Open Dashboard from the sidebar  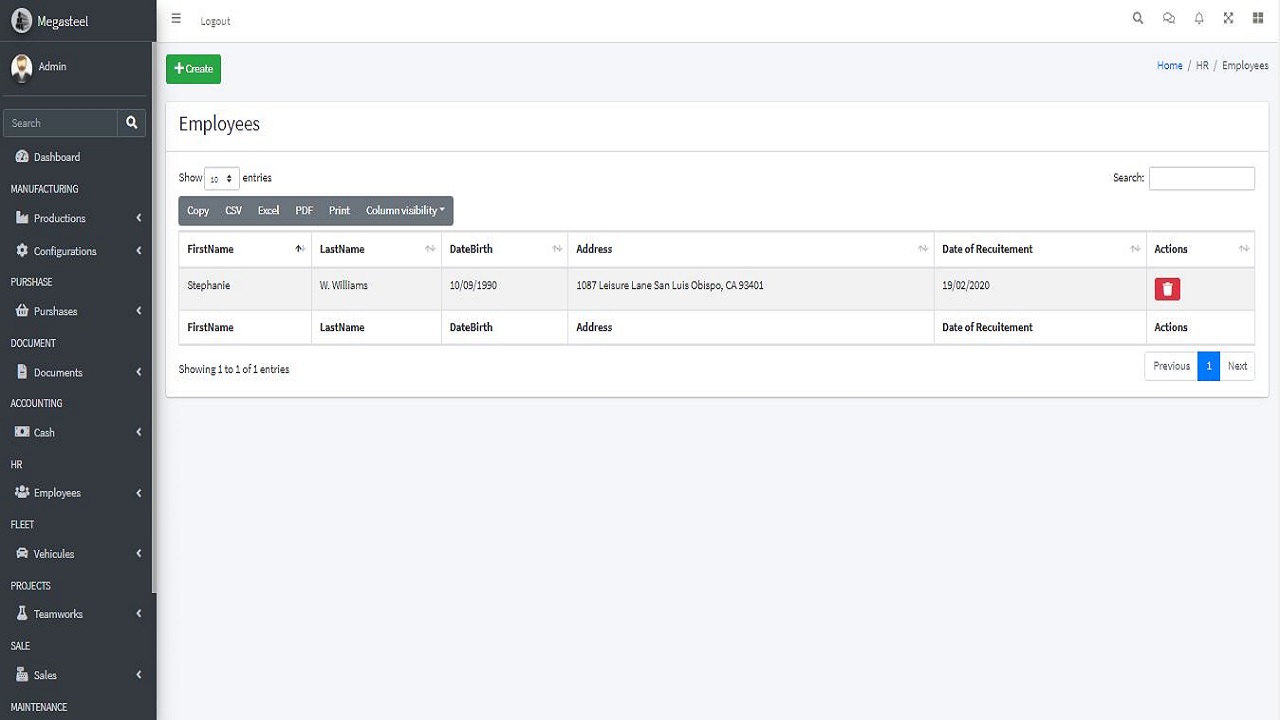click(x=57, y=157)
